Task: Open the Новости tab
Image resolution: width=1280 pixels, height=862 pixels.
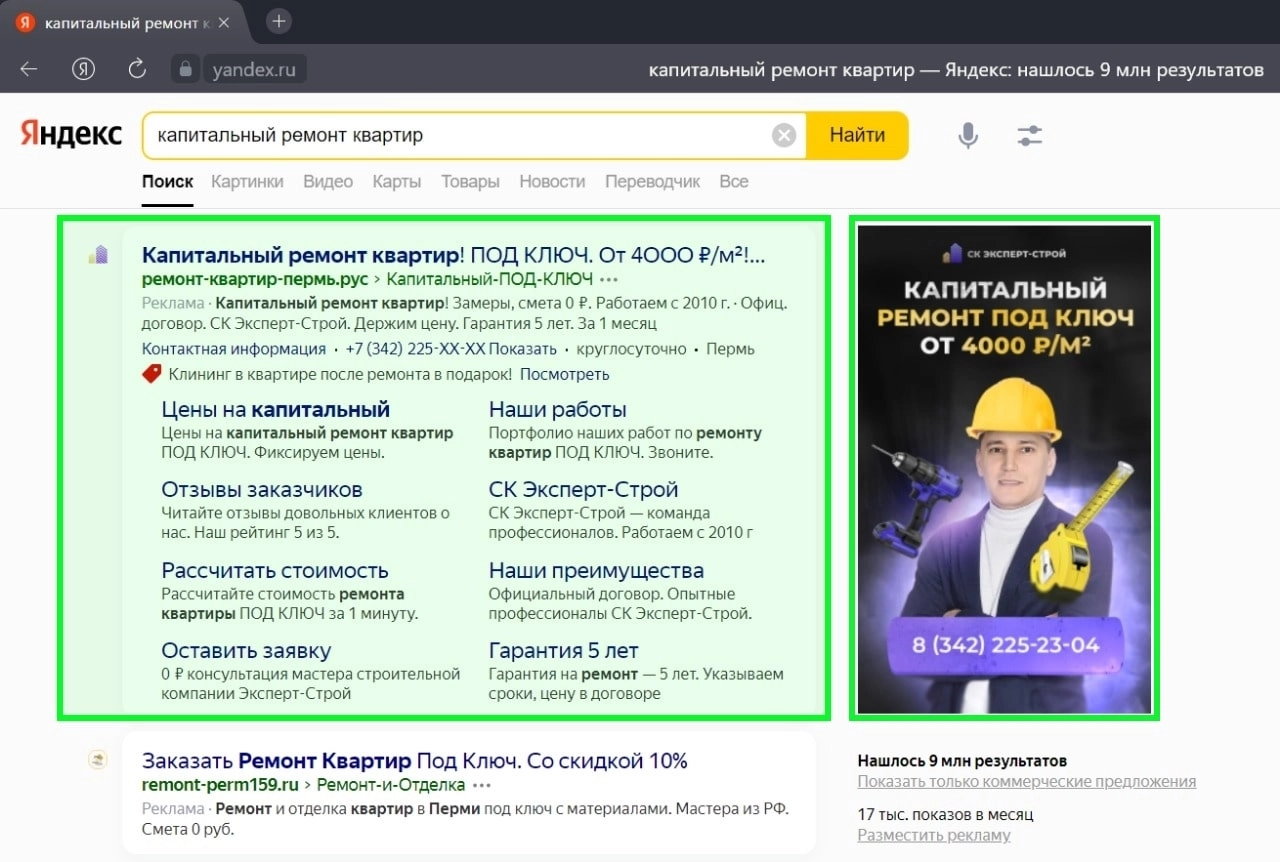Action: click(x=552, y=181)
